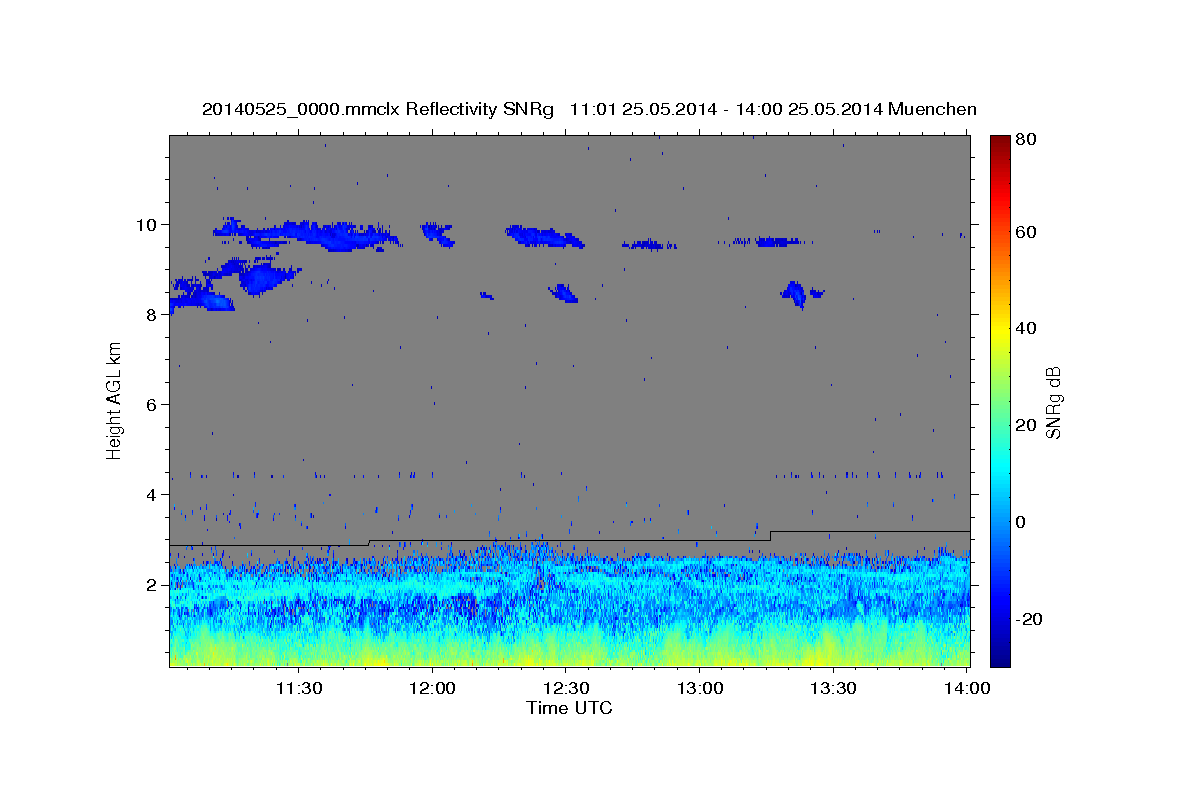
Task: Click the 'SNRg dB' colorbar label
Action: [x=1053, y=402]
